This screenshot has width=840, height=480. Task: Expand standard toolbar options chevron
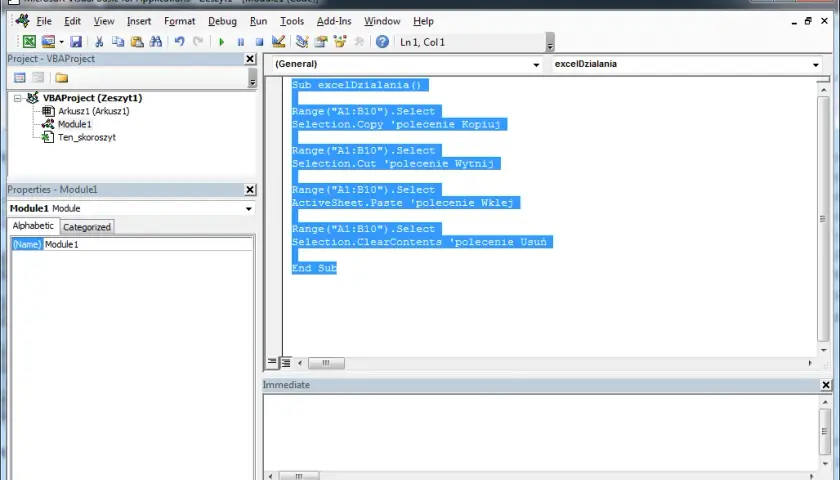550,42
